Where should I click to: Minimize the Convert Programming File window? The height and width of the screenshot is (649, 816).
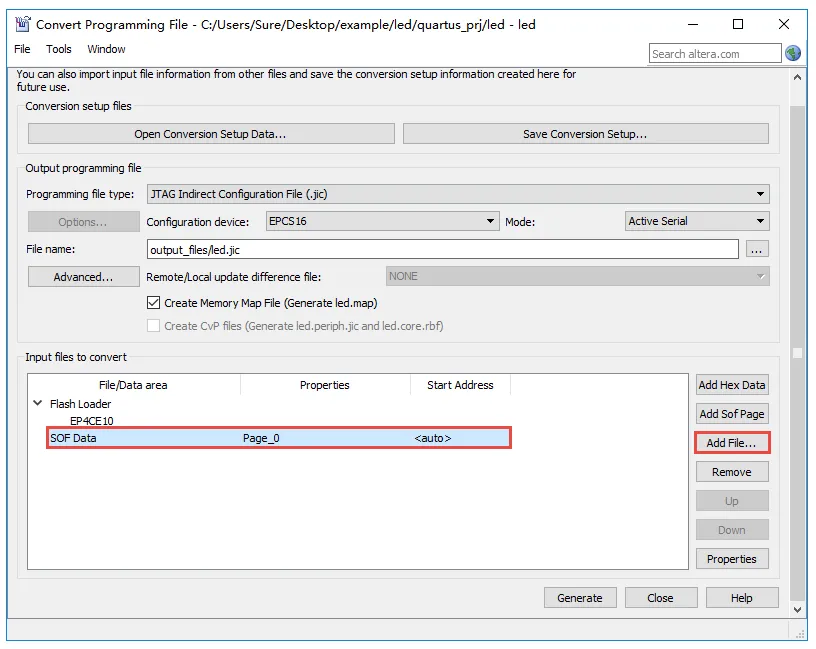[693, 24]
